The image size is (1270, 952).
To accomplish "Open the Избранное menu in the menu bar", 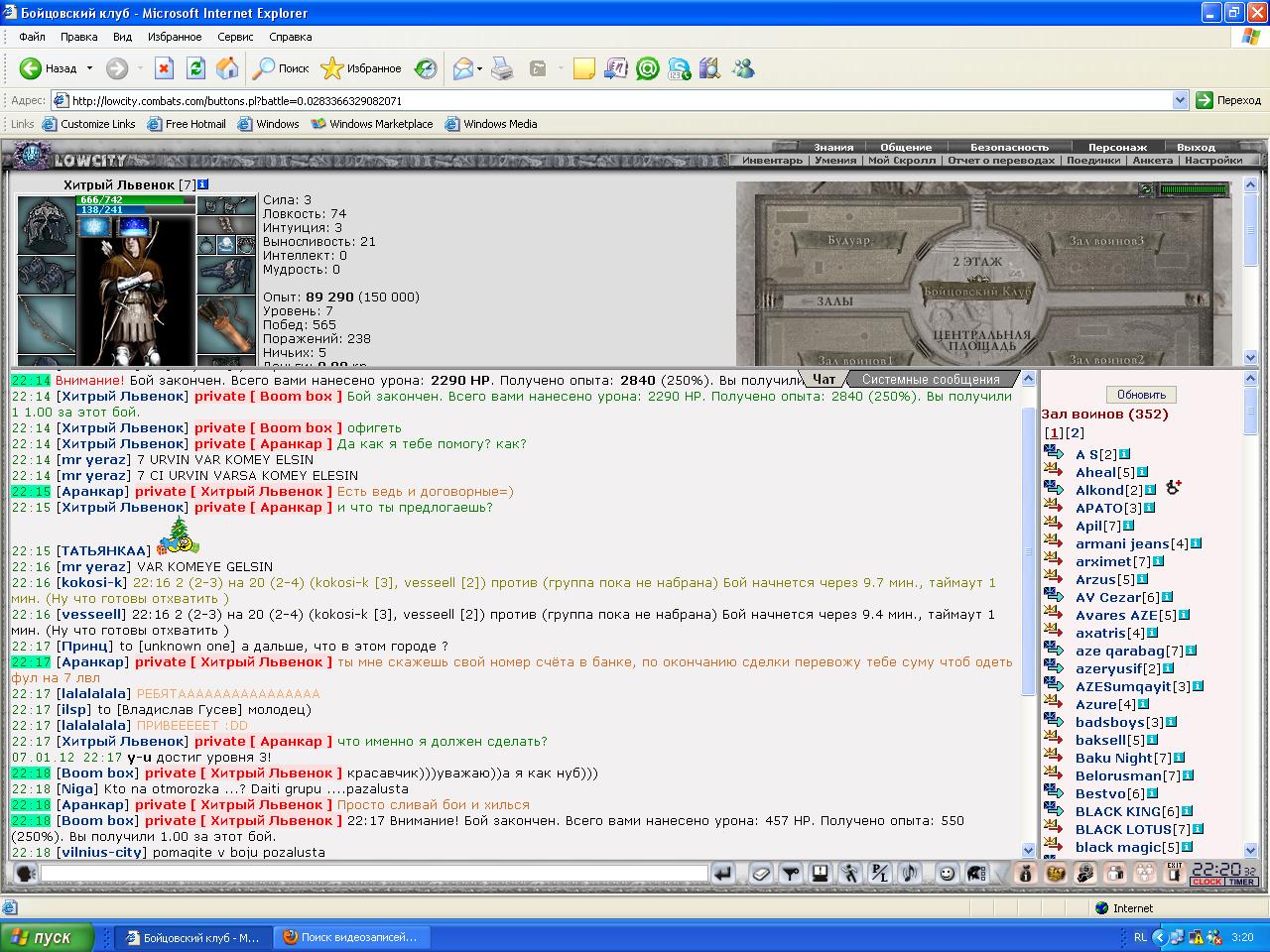I will (x=175, y=37).
